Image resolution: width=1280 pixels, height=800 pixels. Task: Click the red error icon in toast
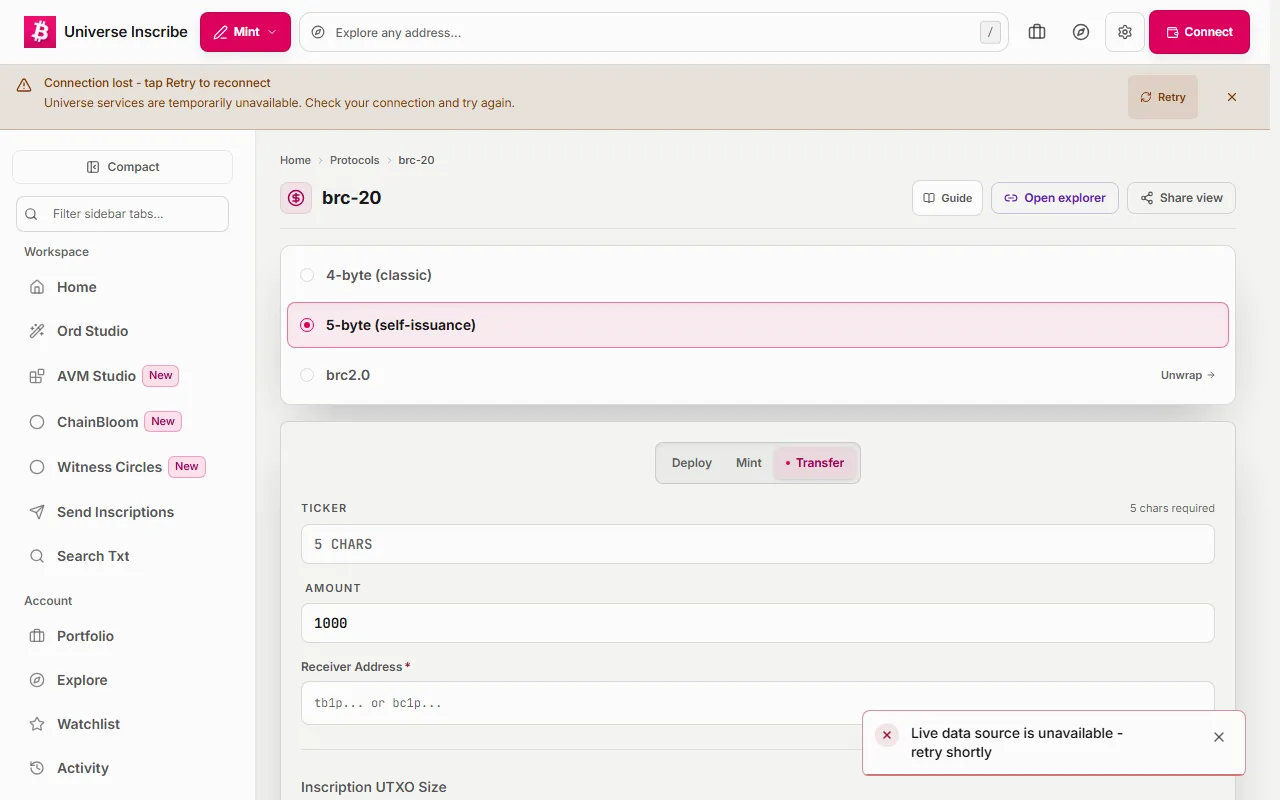[x=887, y=735]
